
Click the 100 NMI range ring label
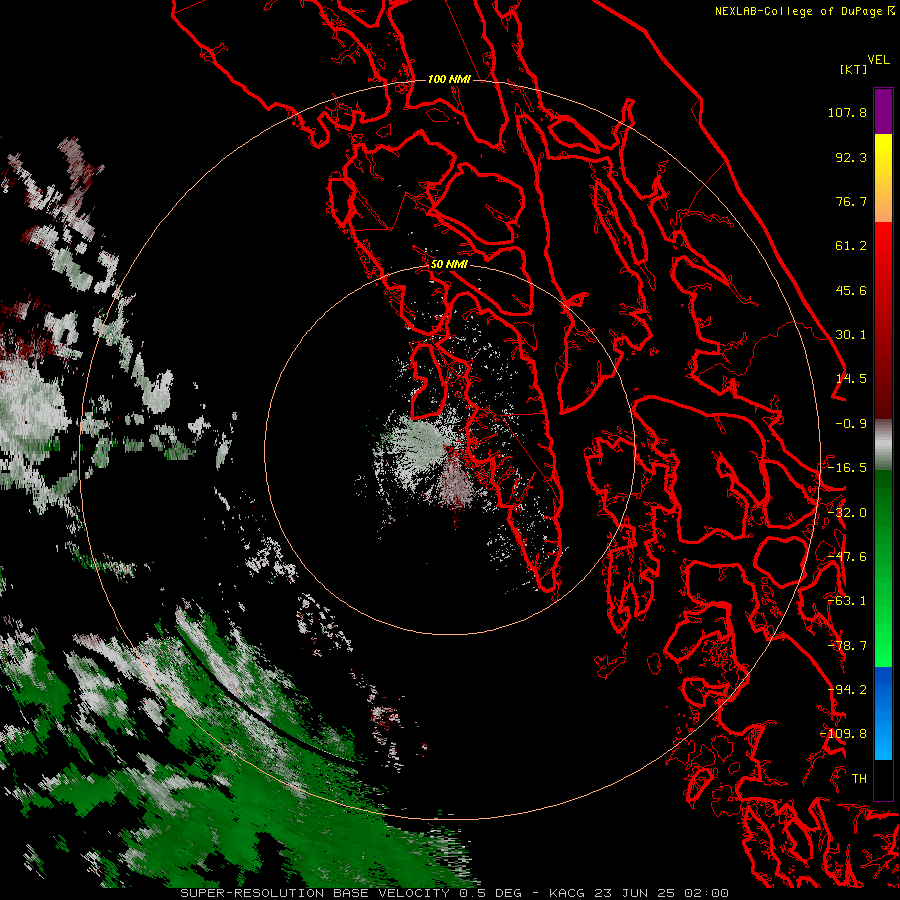pos(449,79)
